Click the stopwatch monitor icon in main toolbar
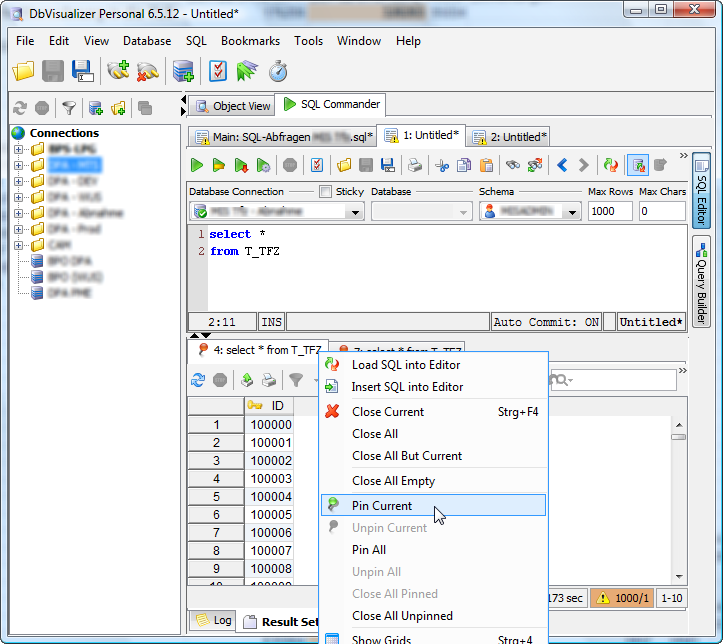 pos(278,71)
